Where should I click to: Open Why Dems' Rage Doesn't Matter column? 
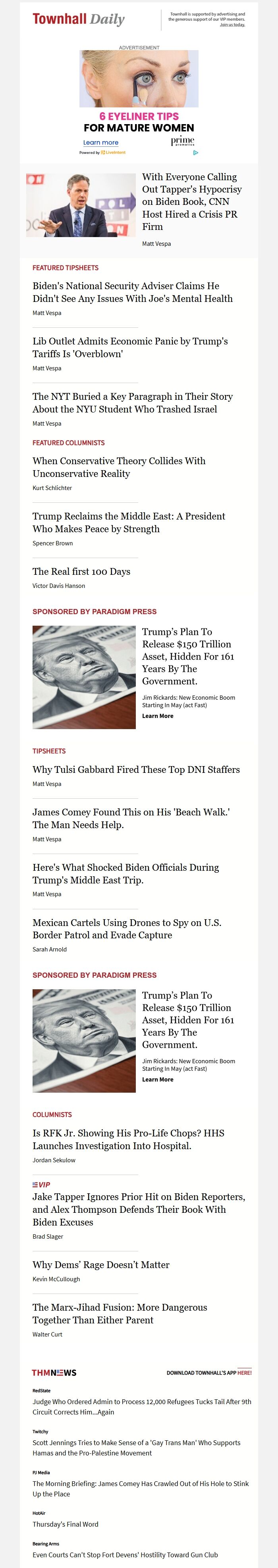101,1265
